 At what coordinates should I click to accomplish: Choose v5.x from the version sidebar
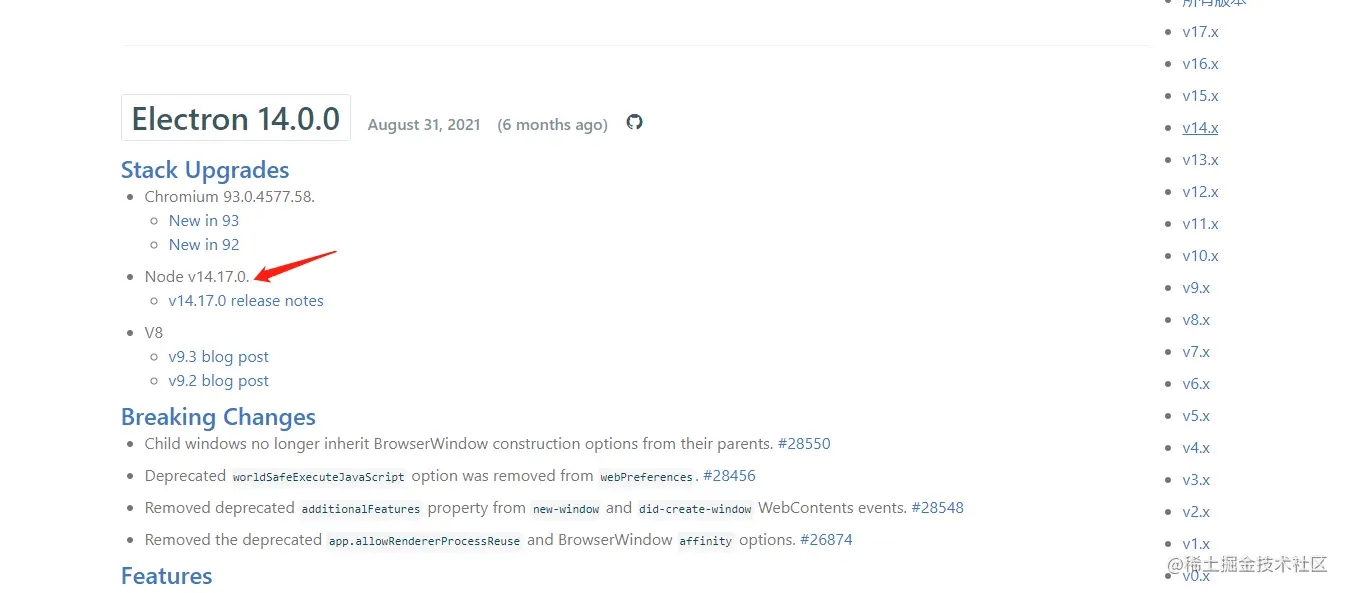(x=1196, y=415)
